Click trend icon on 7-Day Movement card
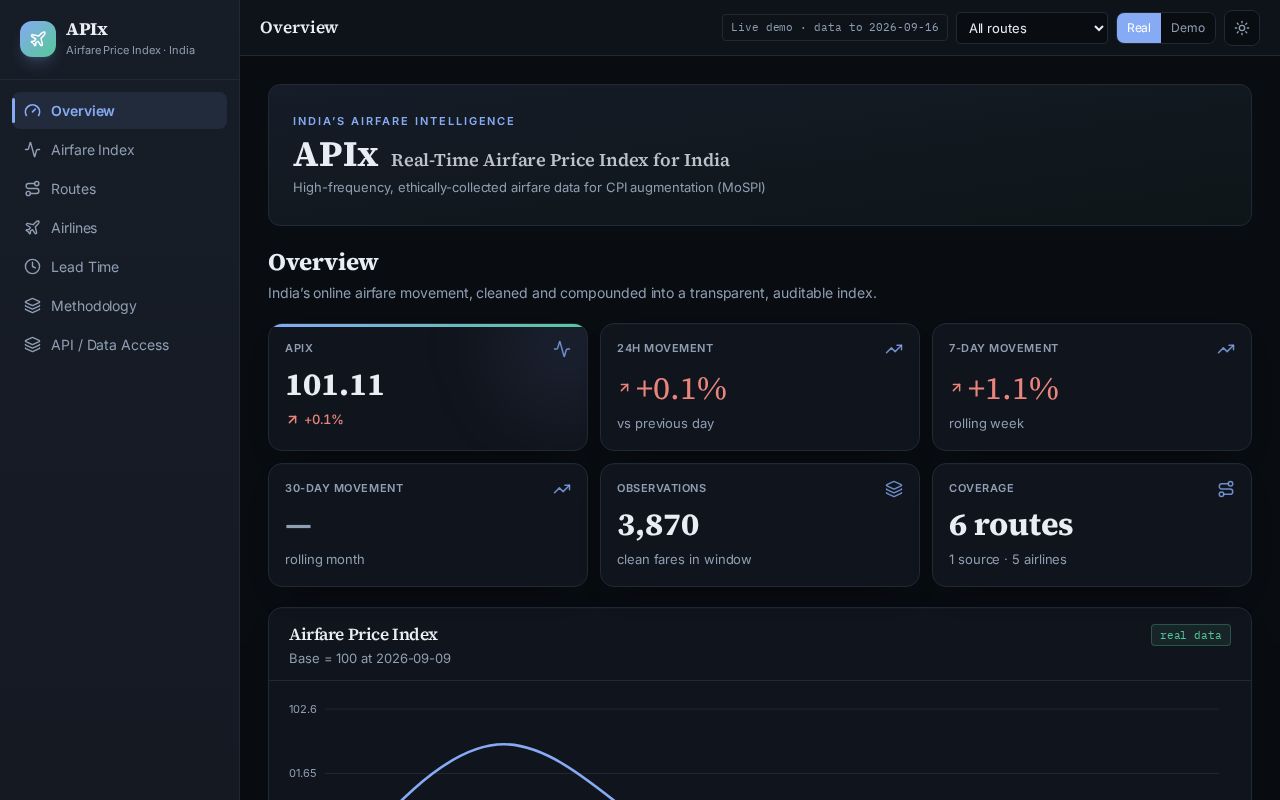This screenshot has height=800, width=1280. click(1226, 349)
